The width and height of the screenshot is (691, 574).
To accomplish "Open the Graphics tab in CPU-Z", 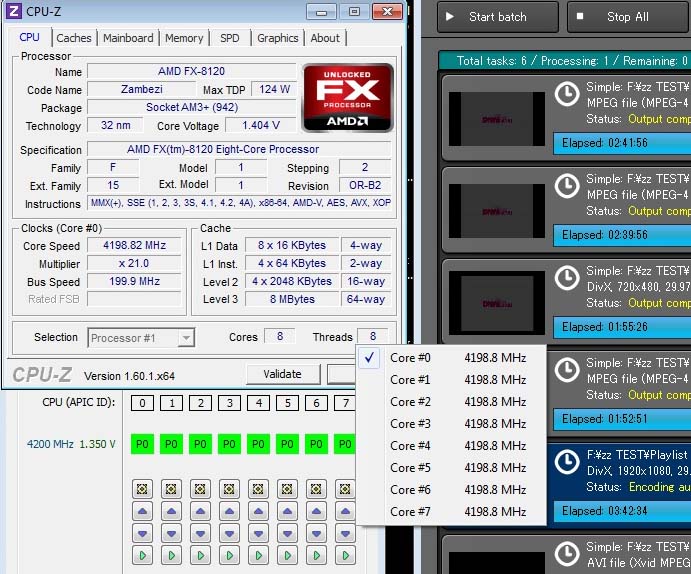I will (x=278, y=38).
